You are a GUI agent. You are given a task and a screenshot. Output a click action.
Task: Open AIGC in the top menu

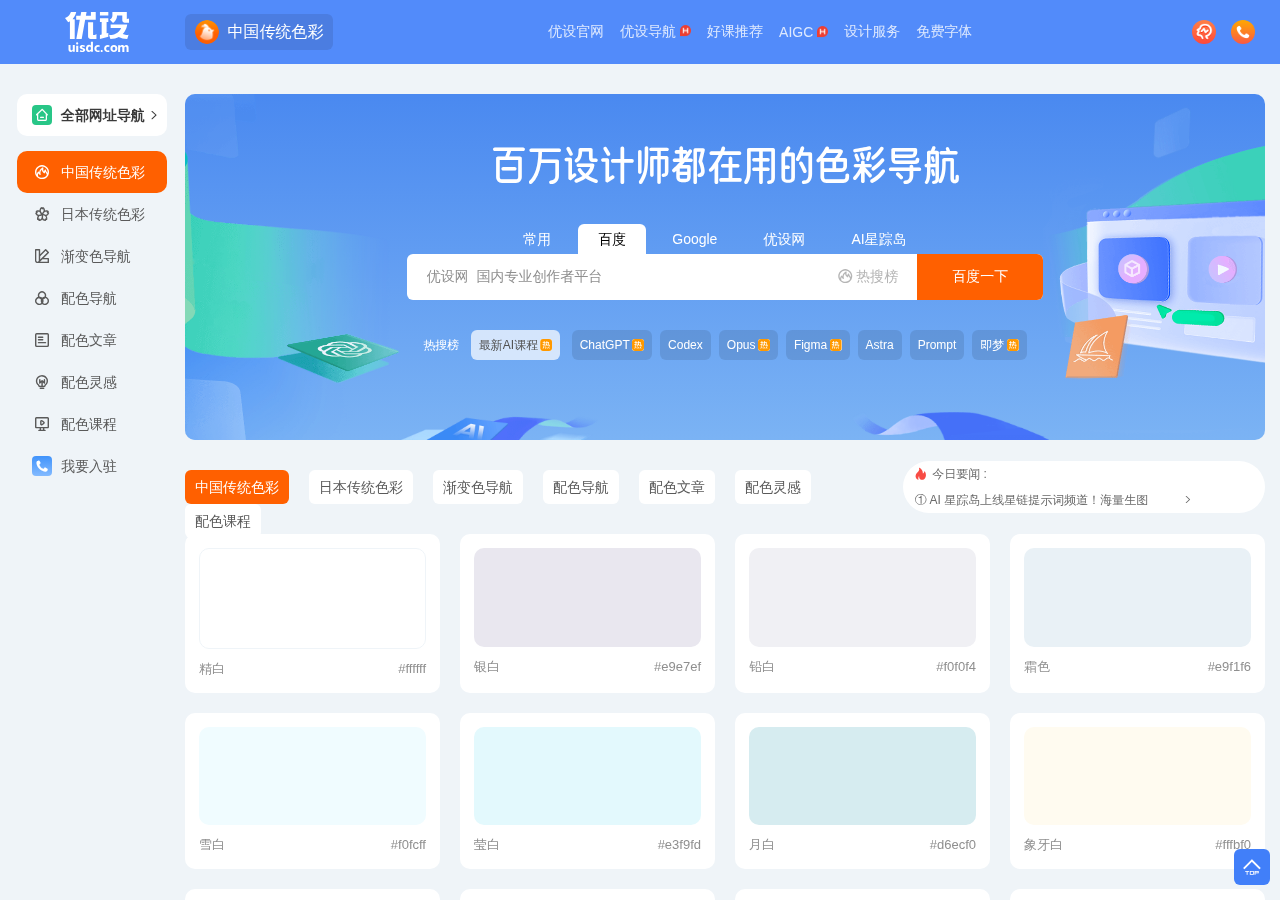(x=796, y=32)
